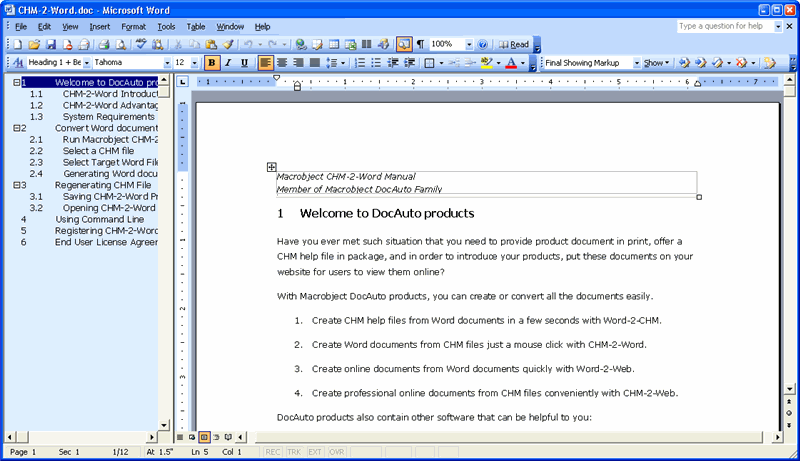Screen dimensions: 800x461
Task: Decrease the paragraph indent
Action: [393, 63]
